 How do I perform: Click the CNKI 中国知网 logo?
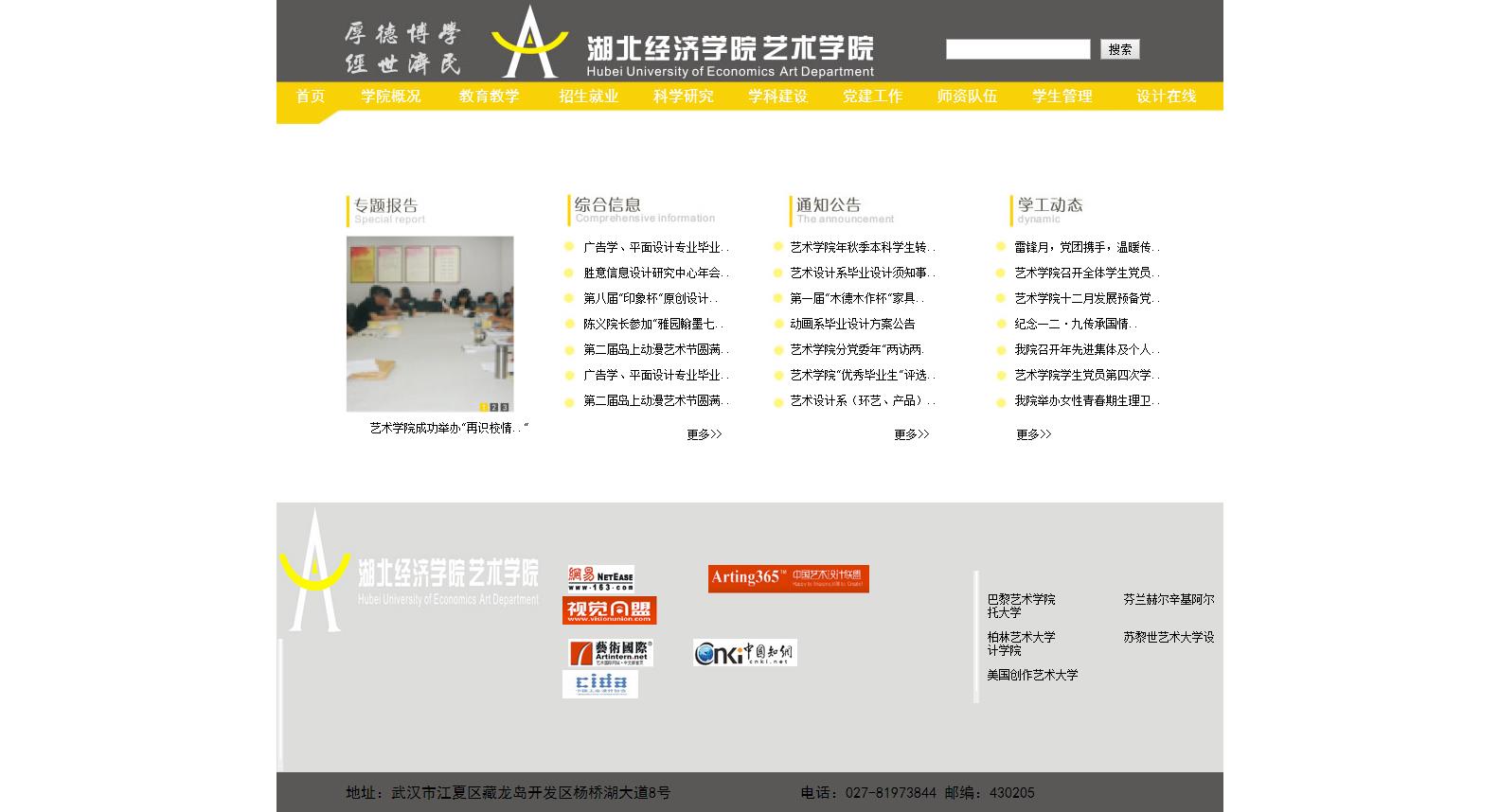(x=744, y=653)
